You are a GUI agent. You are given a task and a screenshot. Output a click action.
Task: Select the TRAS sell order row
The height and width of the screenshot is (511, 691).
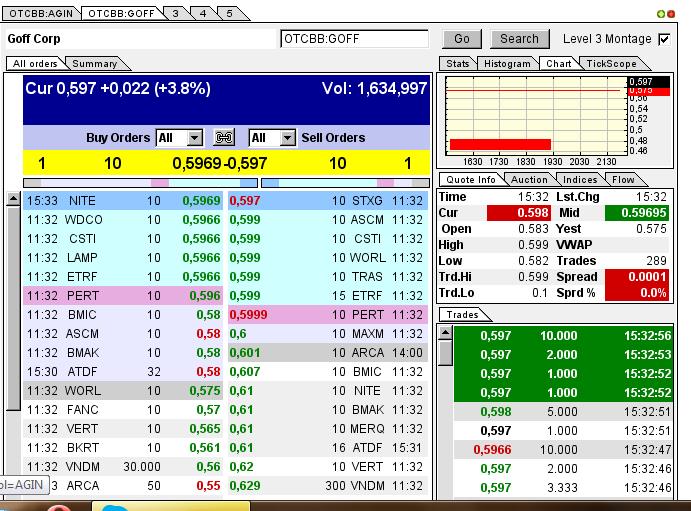328,277
